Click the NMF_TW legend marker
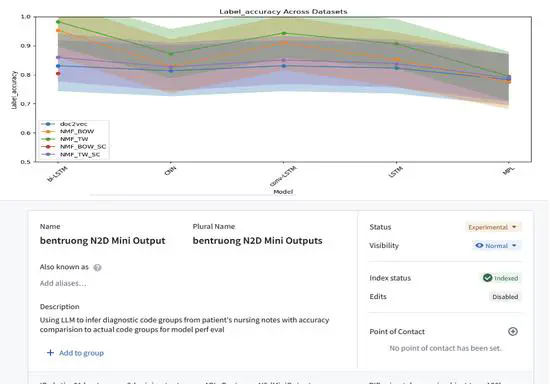Image resolution: width=550 pixels, height=384 pixels. click(x=48, y=139)
